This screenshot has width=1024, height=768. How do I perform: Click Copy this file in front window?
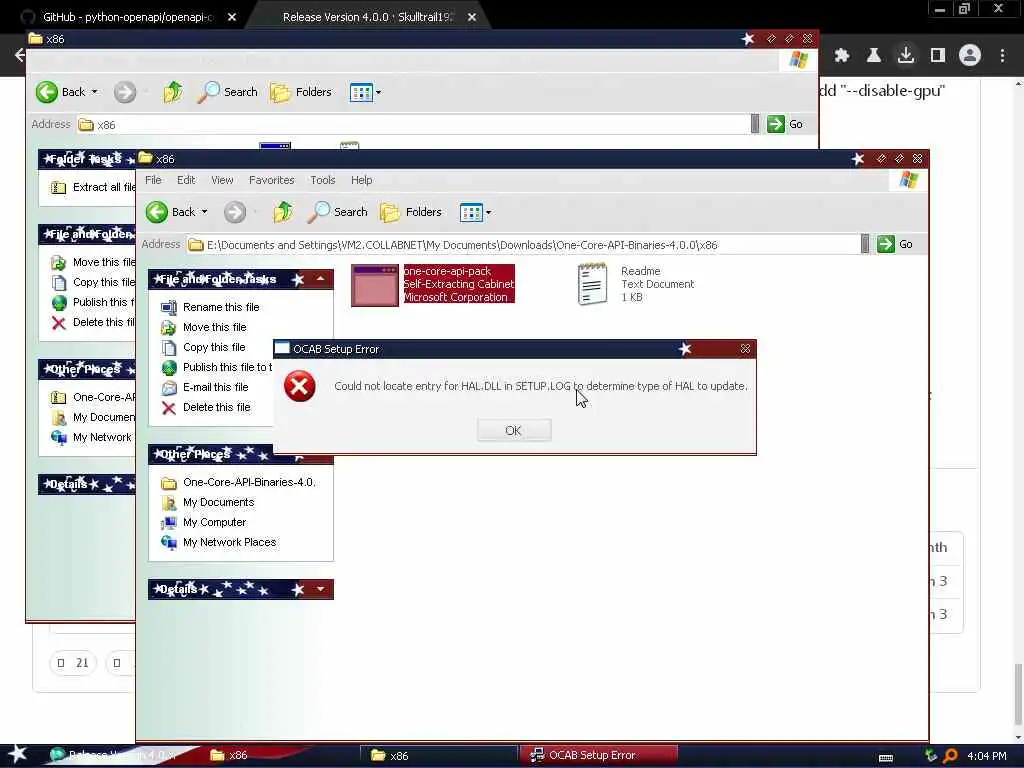(x=214, y=347)
